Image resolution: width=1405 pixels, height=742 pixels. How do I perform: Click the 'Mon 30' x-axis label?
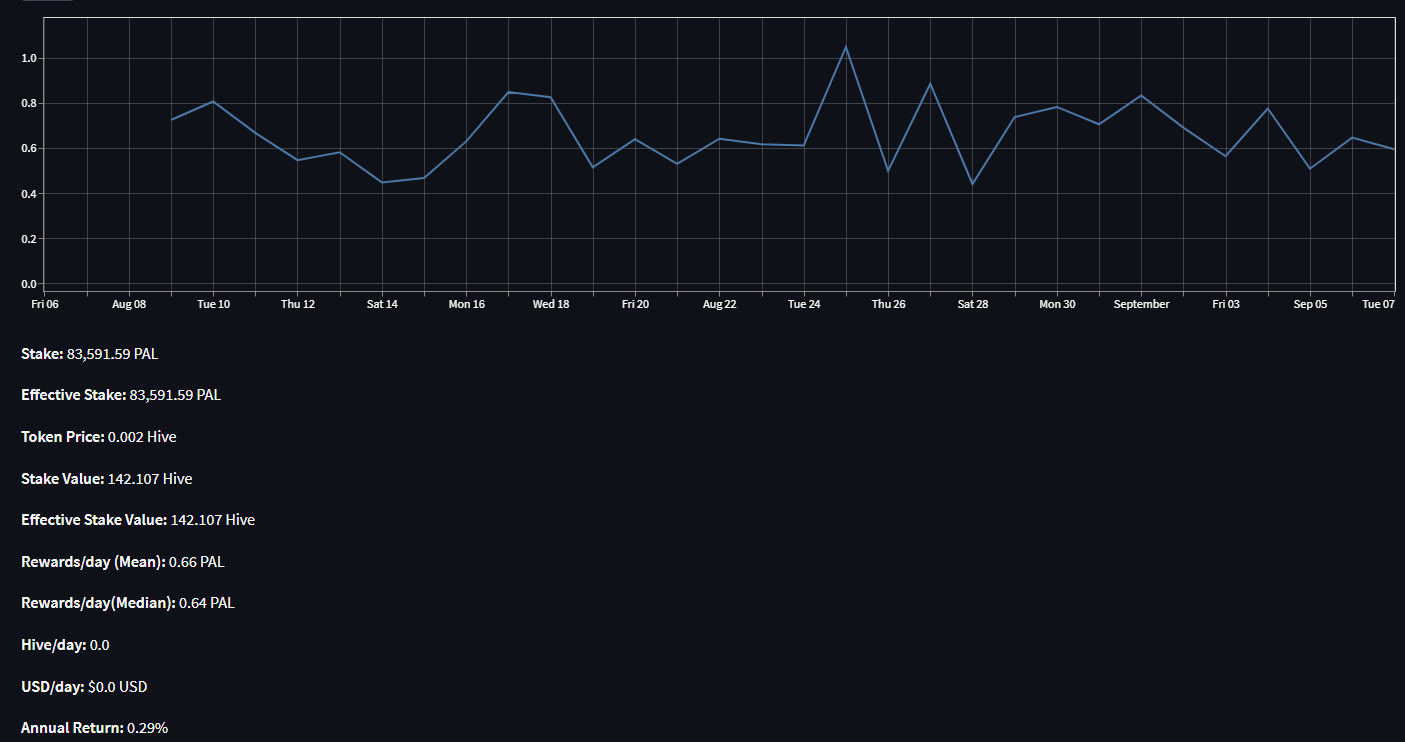coord(1057,304)
